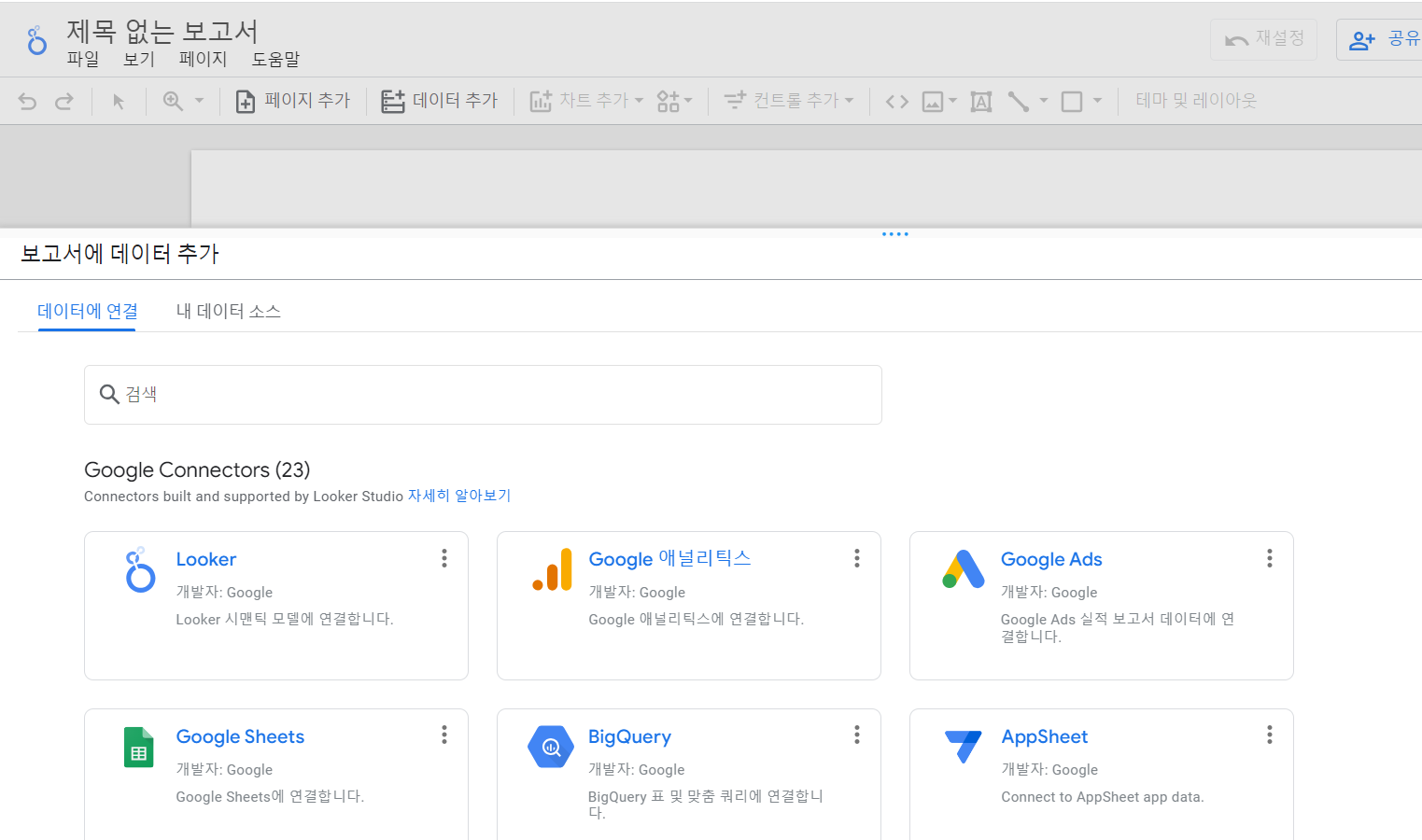Click the Google Sheets connector icon
Screen dimensions: 1422x840
(x=139, y=747)
